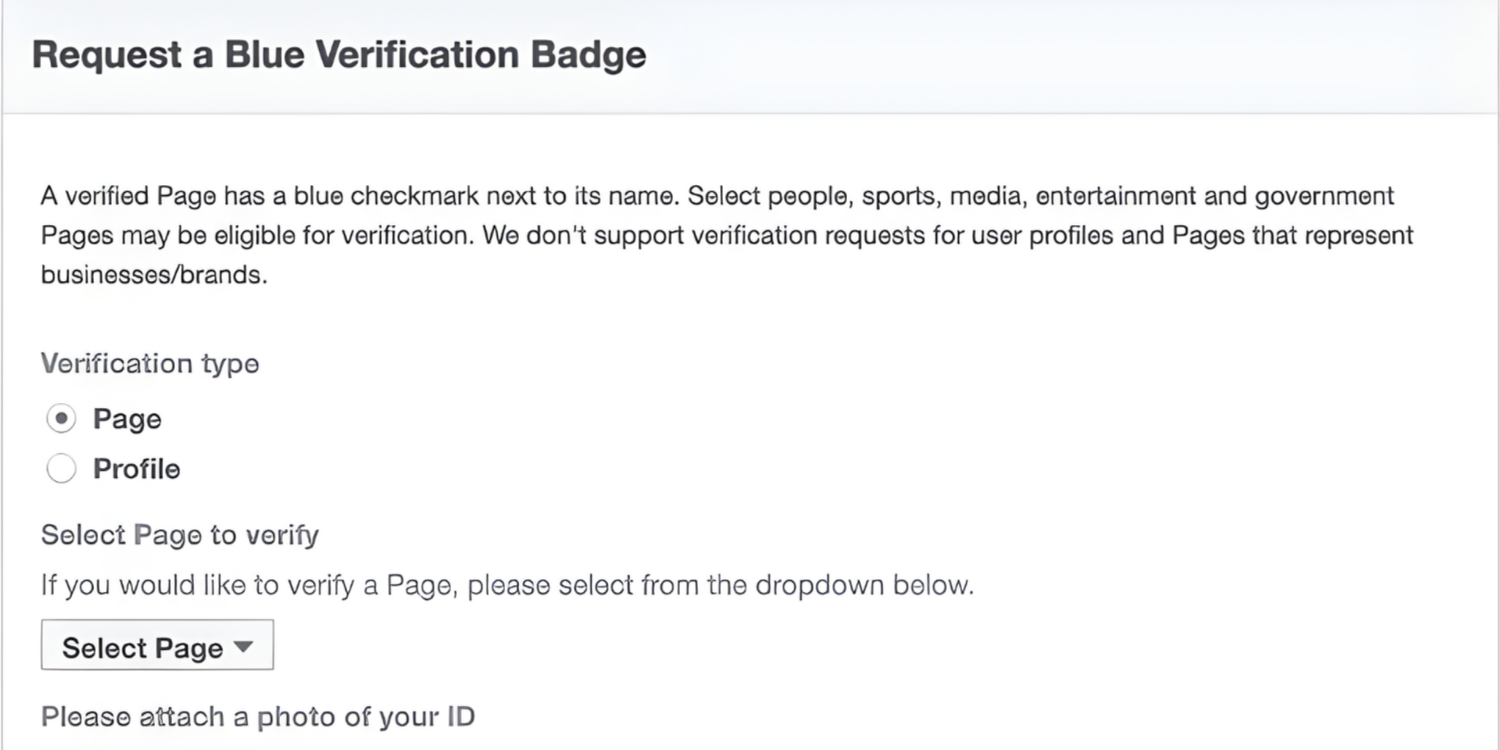Click the 'Select Page to verify' label
1500x750 pixels.
(x=180, y=535)
